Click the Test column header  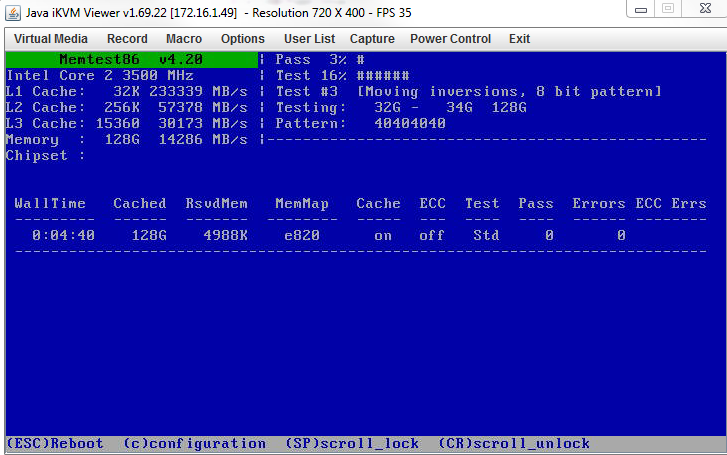[x=482, y=204]
